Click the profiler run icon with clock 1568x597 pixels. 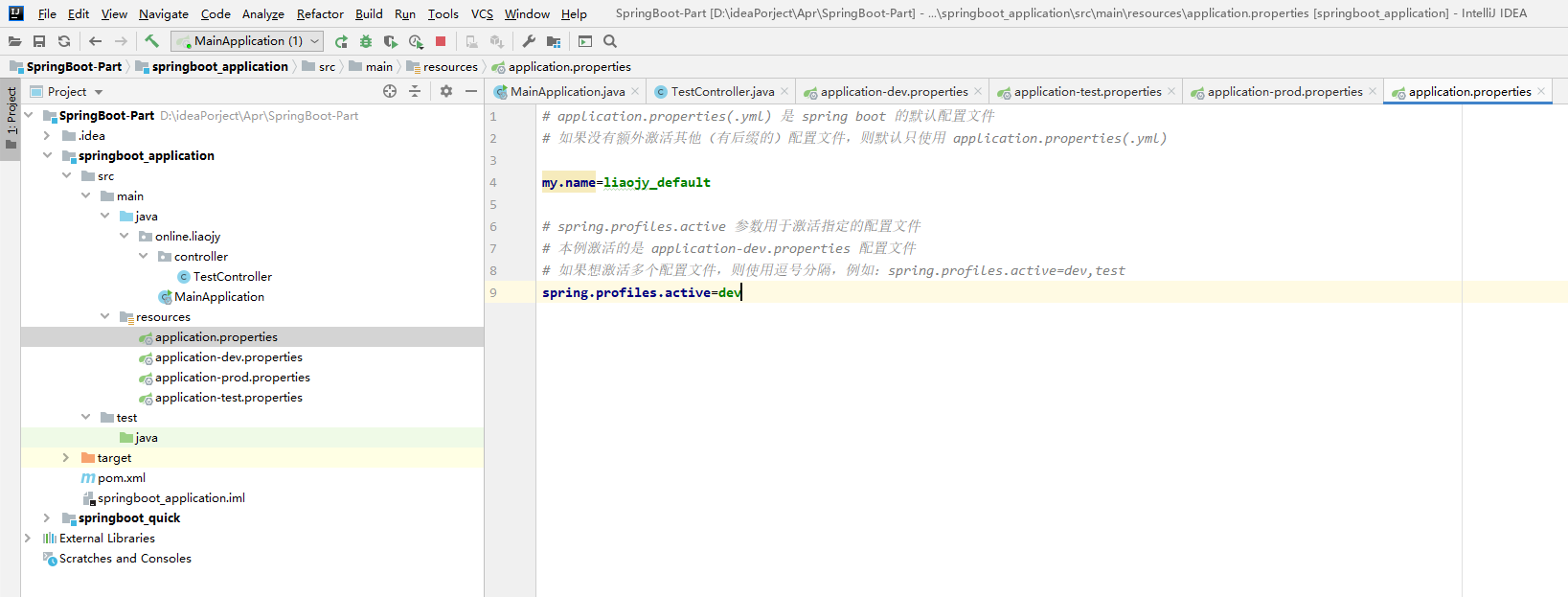click(x=416, y=41)
